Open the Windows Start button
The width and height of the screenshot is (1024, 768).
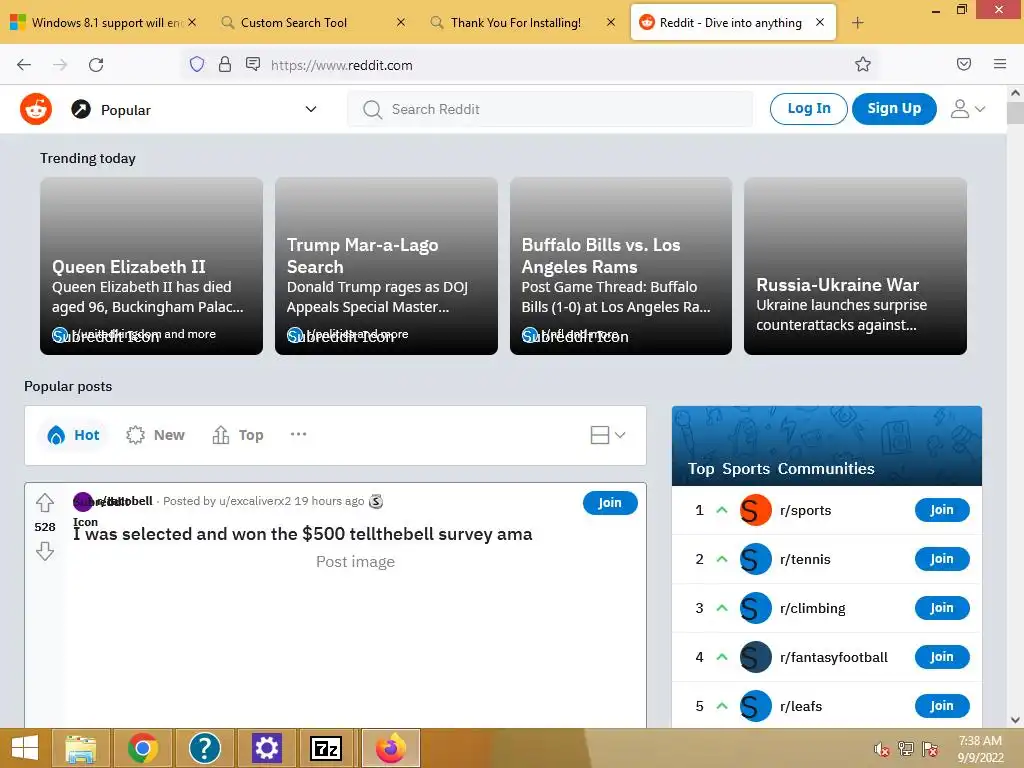point(24,748)
